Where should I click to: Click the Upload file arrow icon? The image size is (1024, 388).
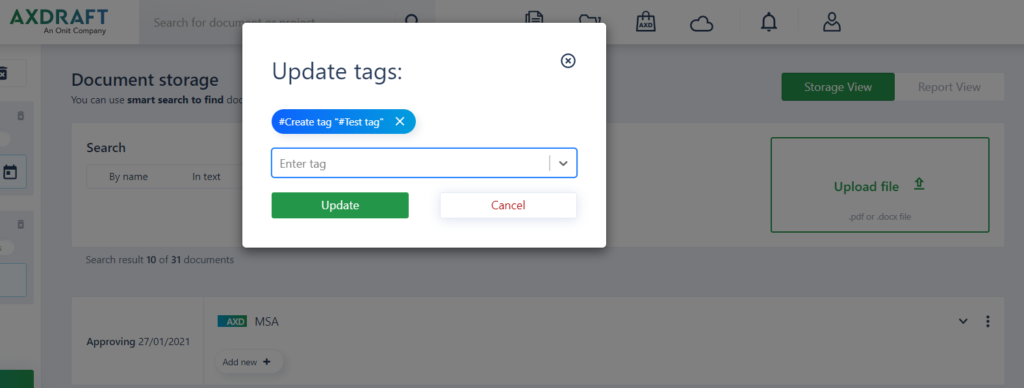919,185
